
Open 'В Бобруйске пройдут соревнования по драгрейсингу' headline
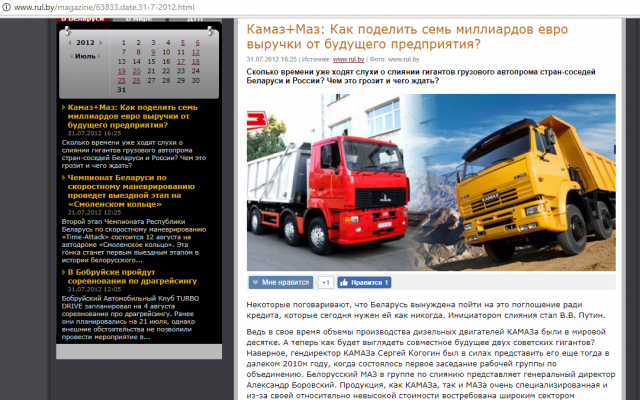(132, 277)
